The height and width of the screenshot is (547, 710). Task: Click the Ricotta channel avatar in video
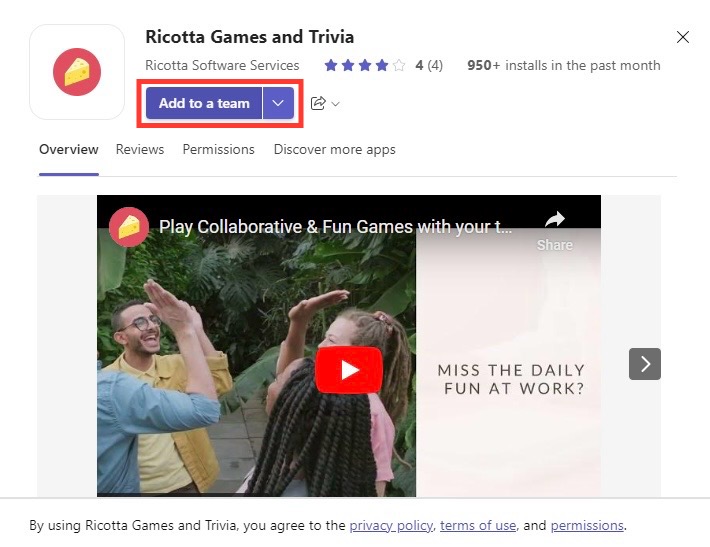[x=129, y=227]
